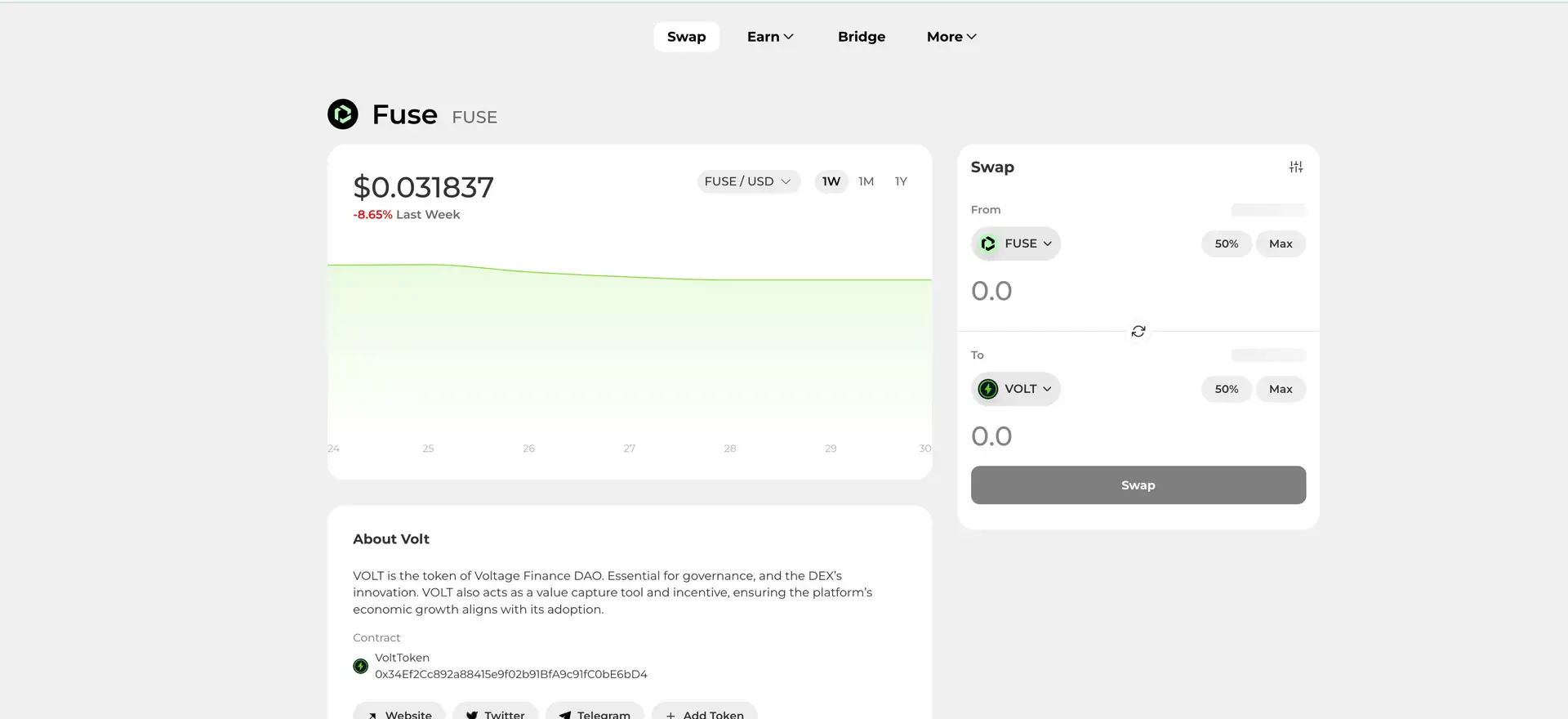Expand the Earn menu

coord(770,37)
